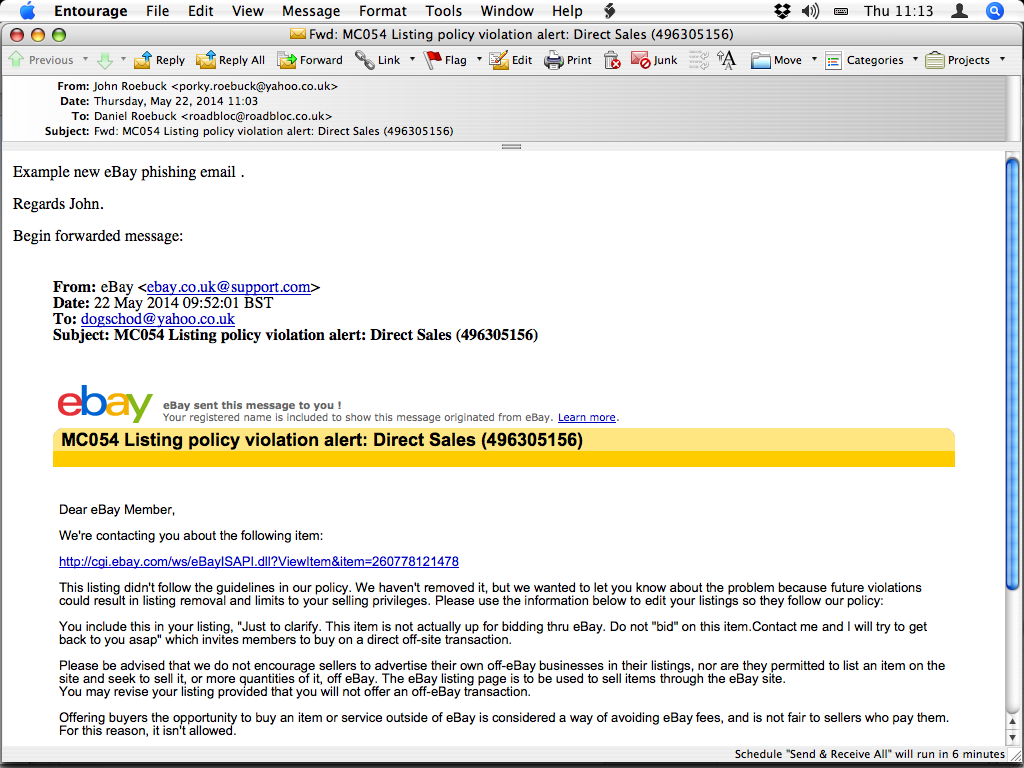Image resolution: width=1024 pixels, height=768 pixels.
Task: Click the vertical scrollbar thumb
Action: [1012, 374]
